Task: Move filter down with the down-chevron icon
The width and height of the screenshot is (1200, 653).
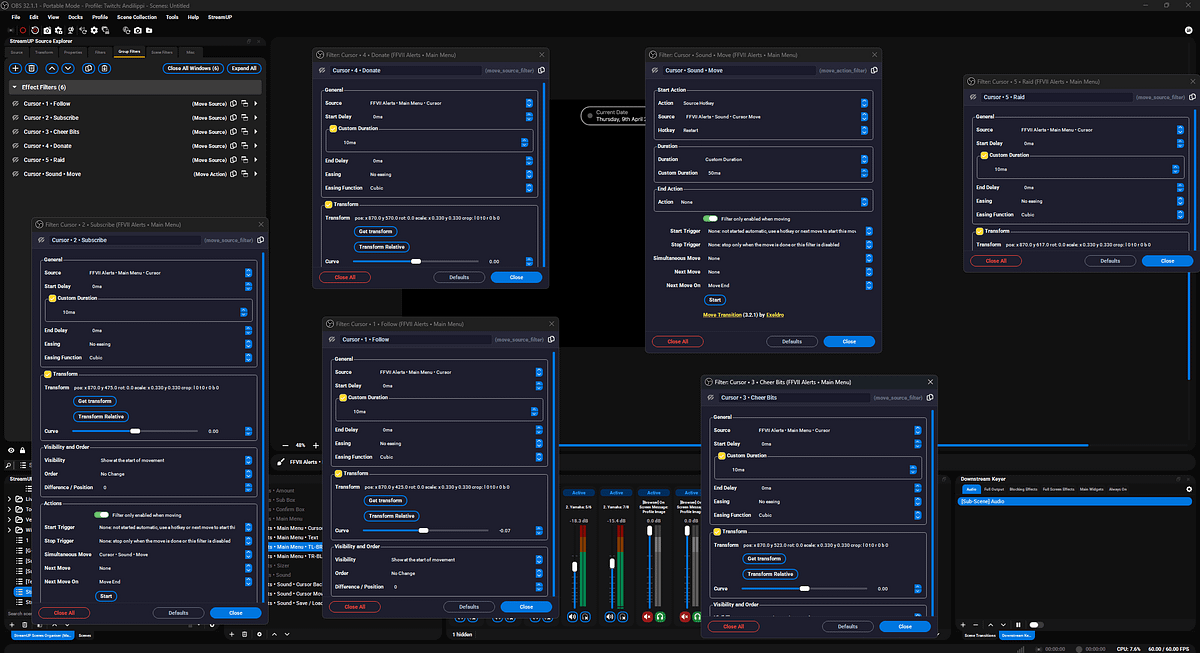Action: [x=68, y=69]
